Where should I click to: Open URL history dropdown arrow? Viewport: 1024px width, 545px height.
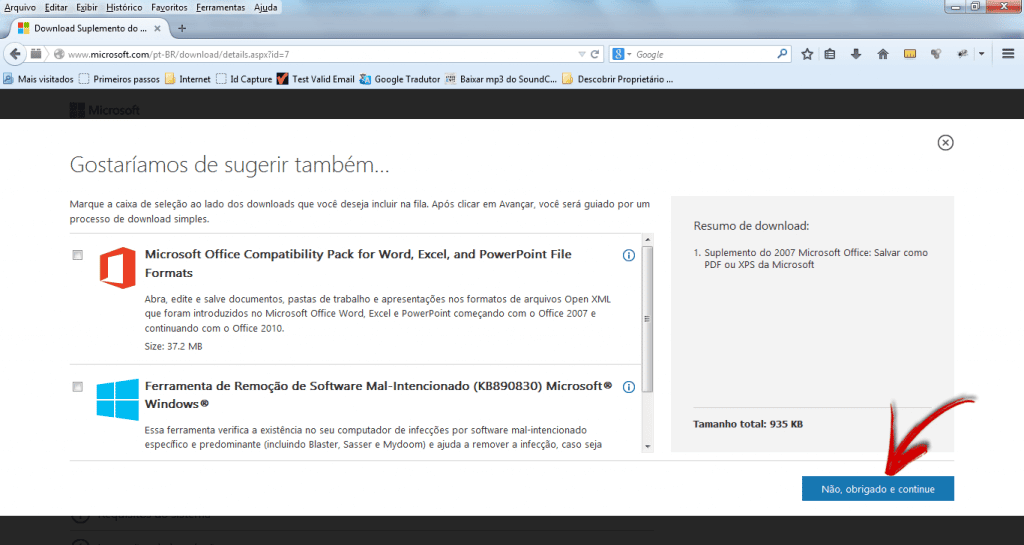(x=581, y=54)
